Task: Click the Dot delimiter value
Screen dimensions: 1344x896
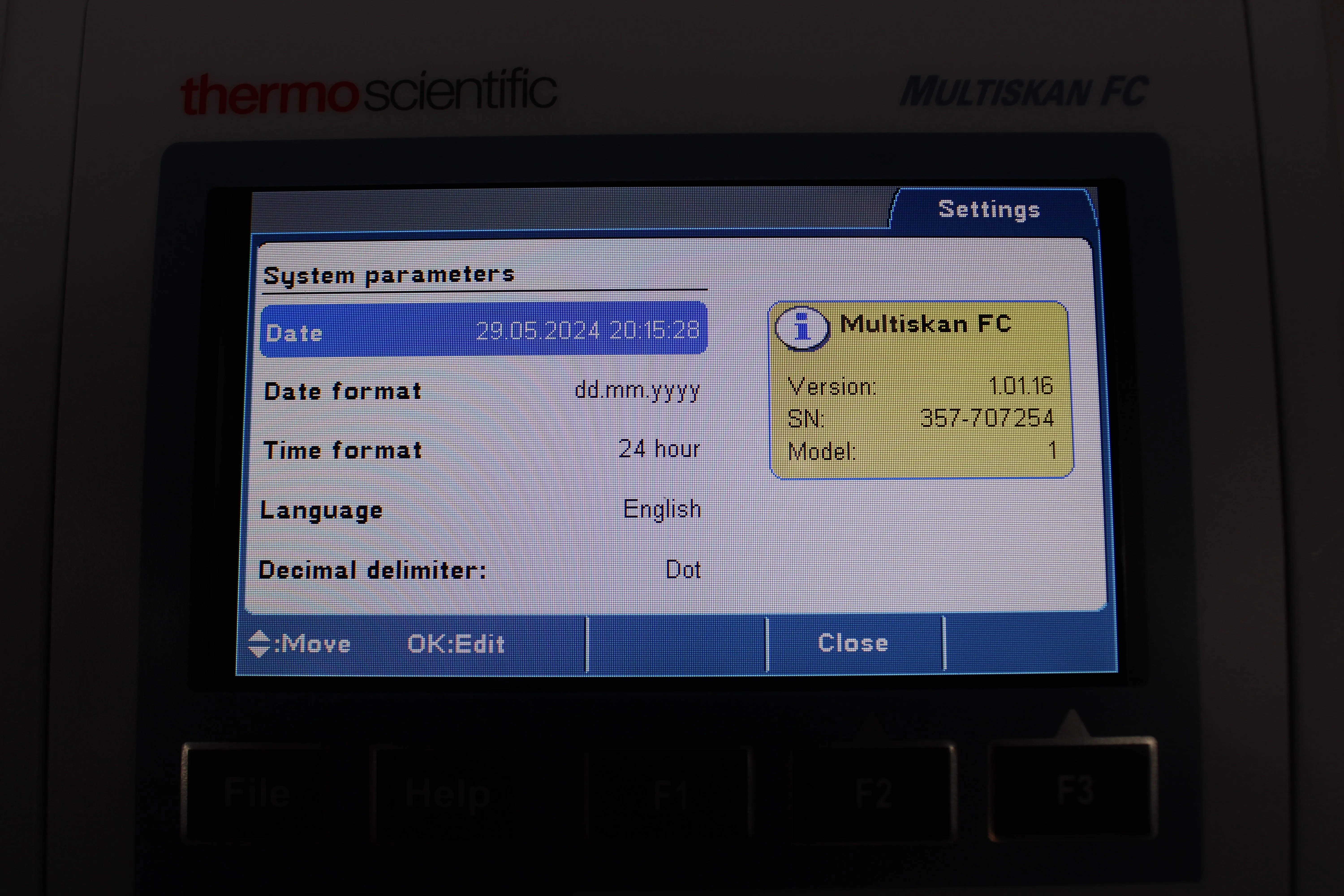Action: pos(683,570)
